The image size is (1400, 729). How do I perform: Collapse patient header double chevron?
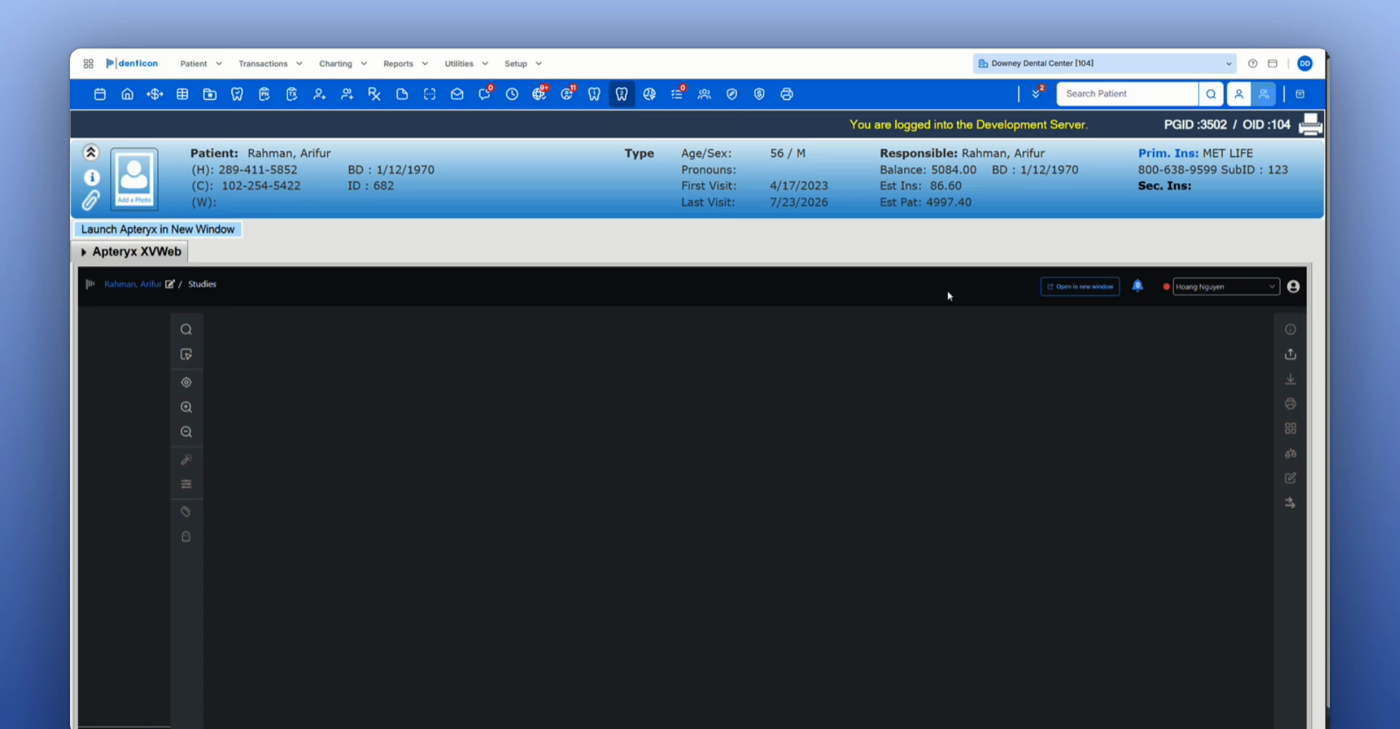[x=91, y=153]
